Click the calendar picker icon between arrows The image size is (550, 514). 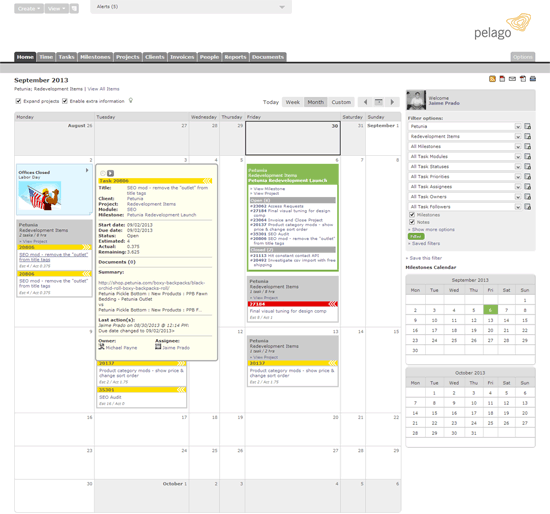pyautogui.click(x=378, y=102)
